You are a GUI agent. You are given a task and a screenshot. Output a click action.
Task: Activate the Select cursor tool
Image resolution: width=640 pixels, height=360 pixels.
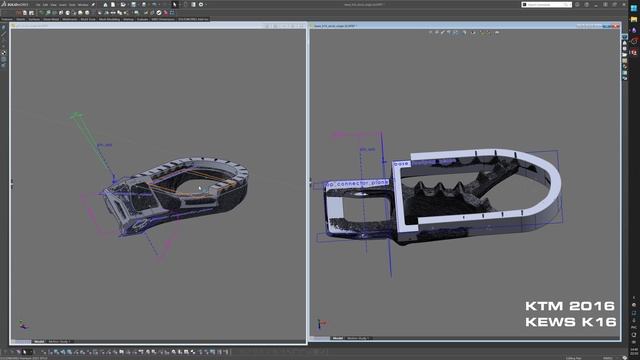[x=175, y=4]
